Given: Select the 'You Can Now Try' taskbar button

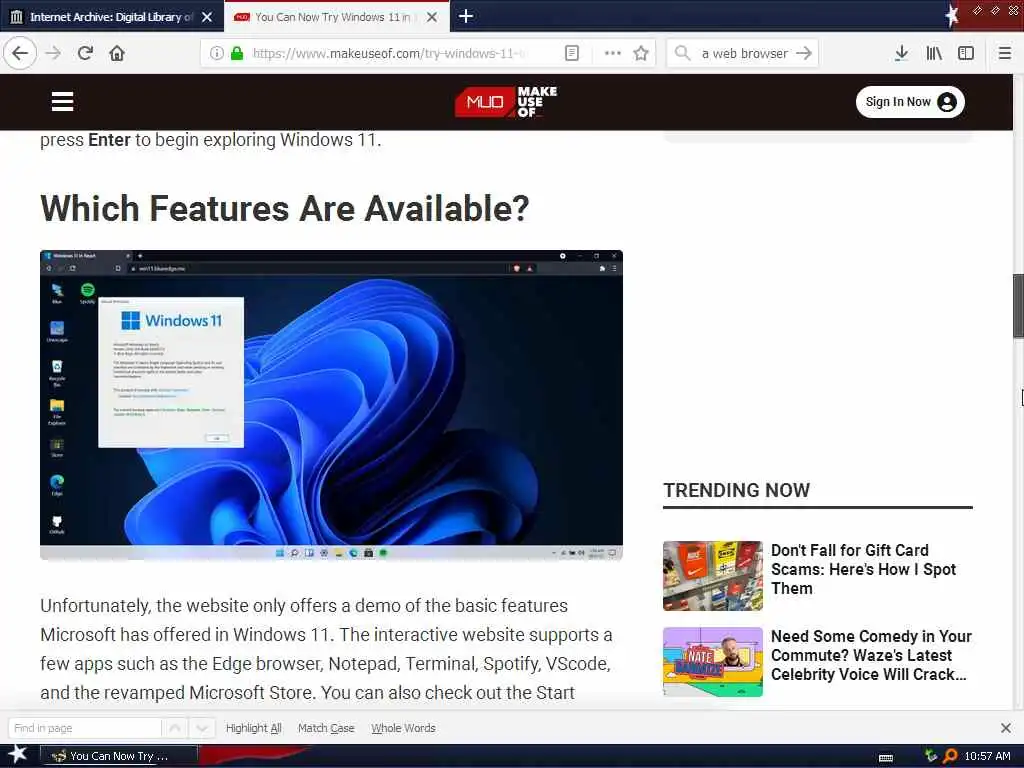Looking at the screenshot, I should pyautogui.click(x=119, y=756).
